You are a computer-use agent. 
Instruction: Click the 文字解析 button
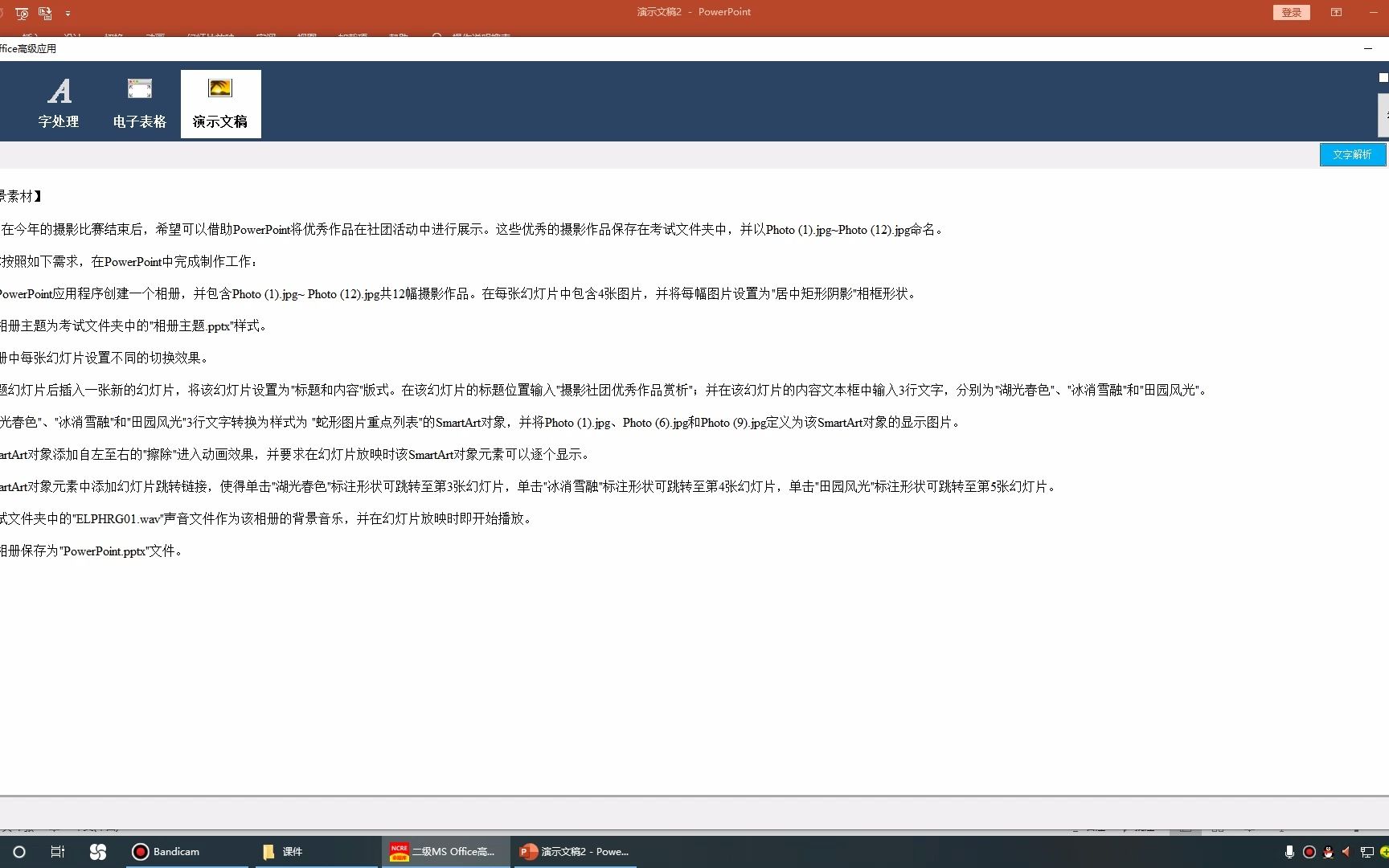pyautogui.click(x=1352, y=154)
